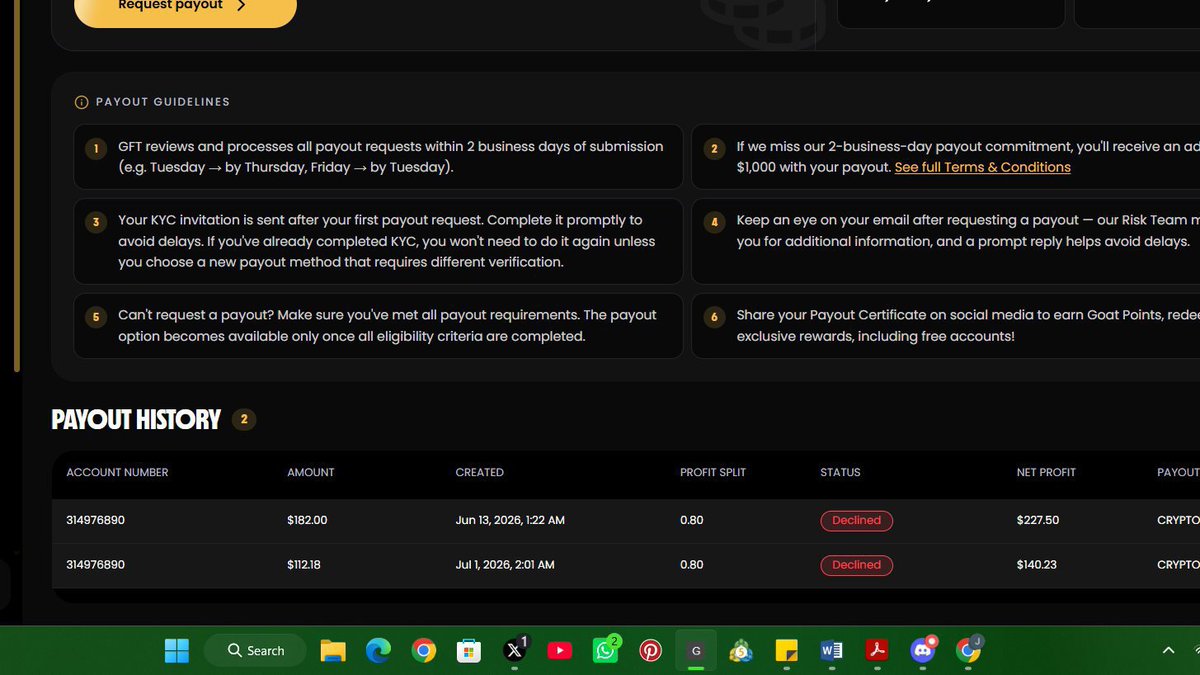The width and height of the screenshot is (1200, 675).
Task: Open Discord from the taskbar
Action: click(x=923, y=651)
